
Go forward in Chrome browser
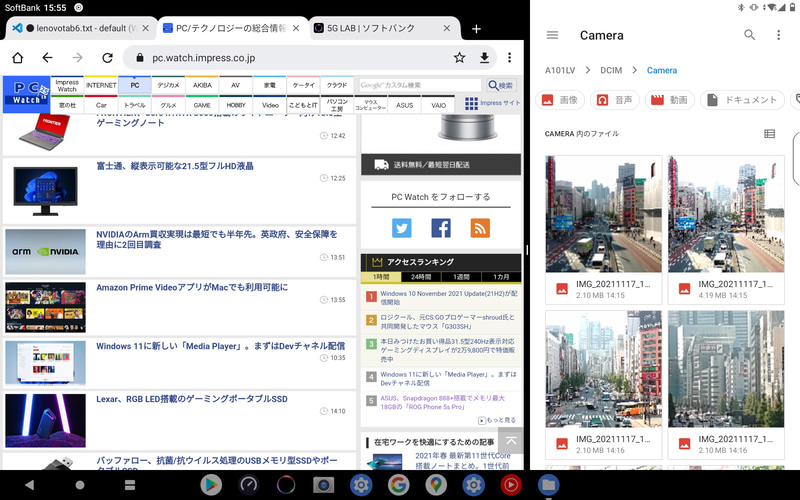[78, 58]
